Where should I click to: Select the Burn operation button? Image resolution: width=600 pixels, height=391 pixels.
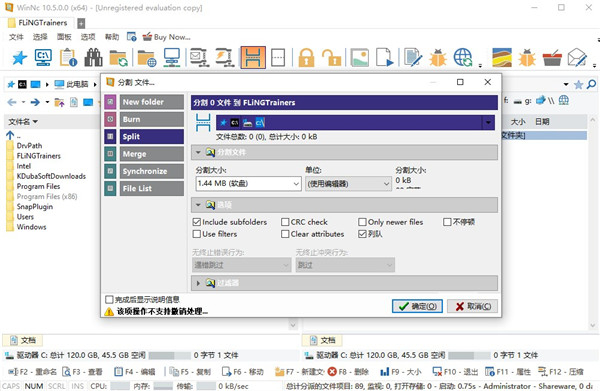[x=152, y=119]
